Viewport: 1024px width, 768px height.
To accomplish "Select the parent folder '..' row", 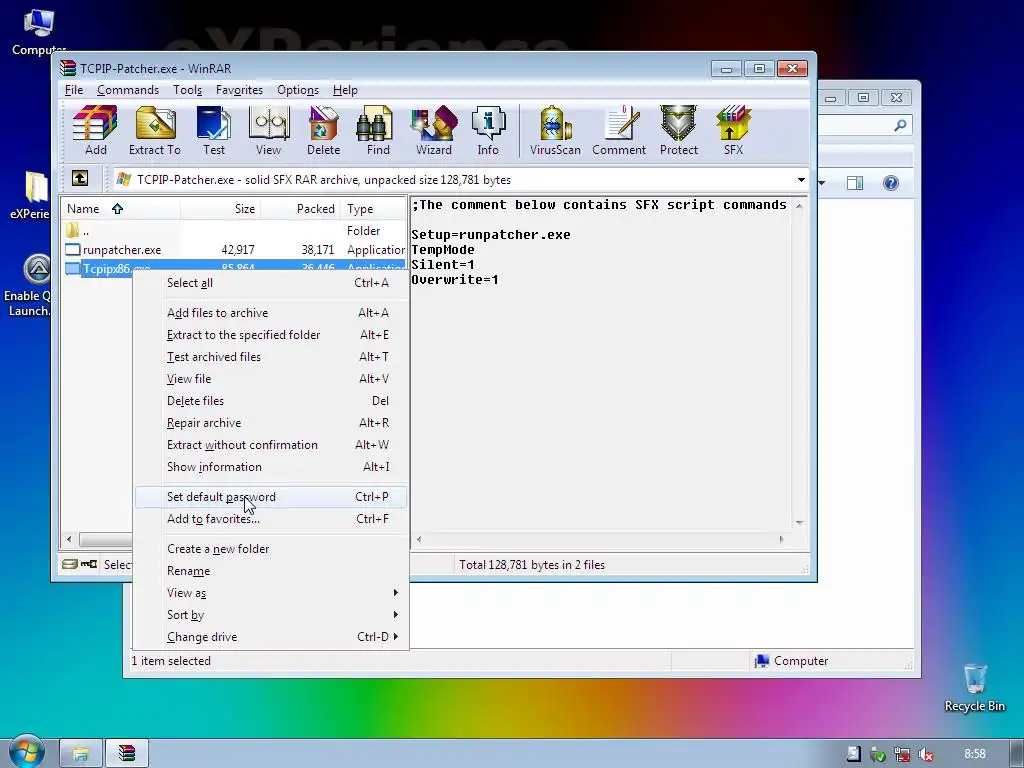I will [234, 231].
